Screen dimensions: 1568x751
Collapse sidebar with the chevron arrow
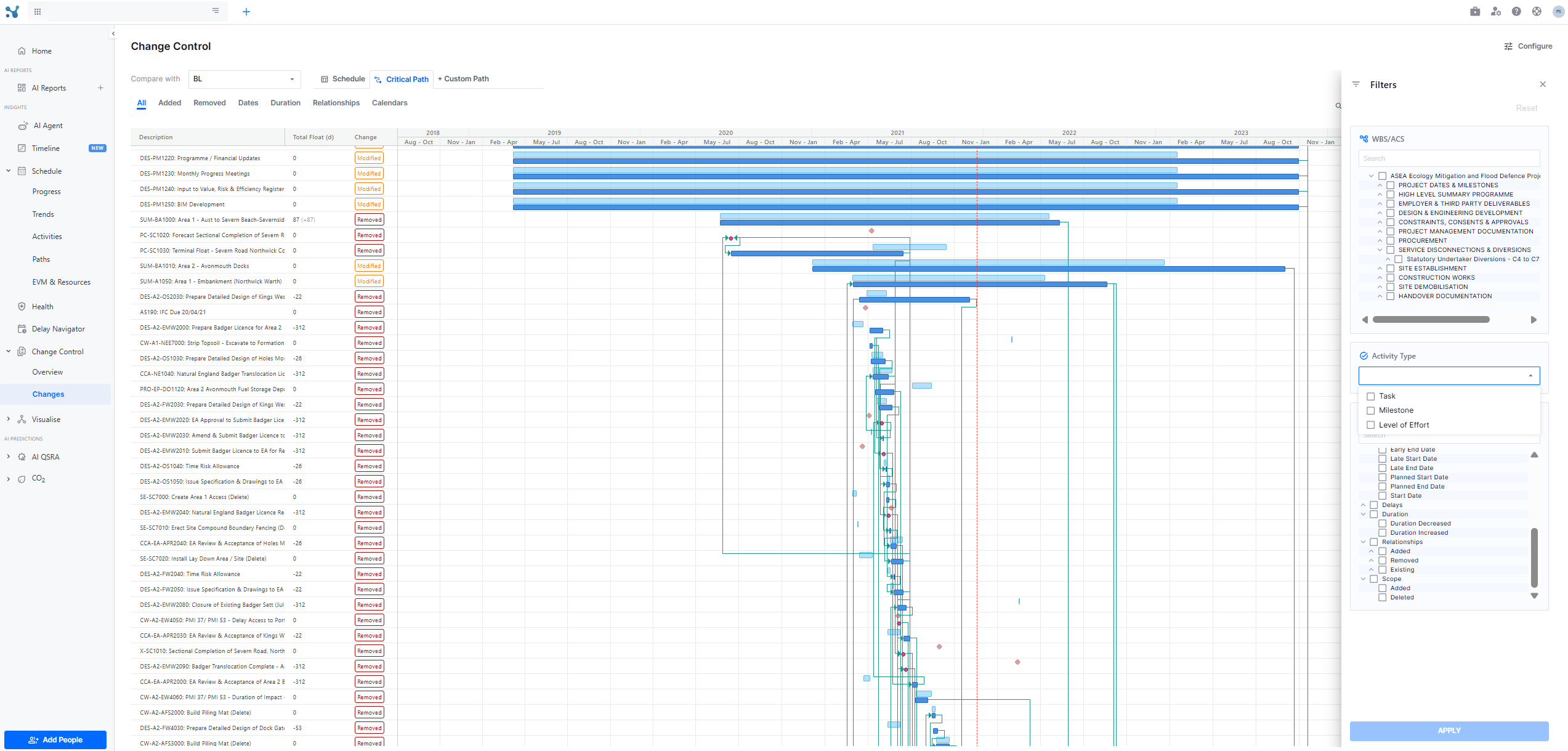click(x=113, y=34)
